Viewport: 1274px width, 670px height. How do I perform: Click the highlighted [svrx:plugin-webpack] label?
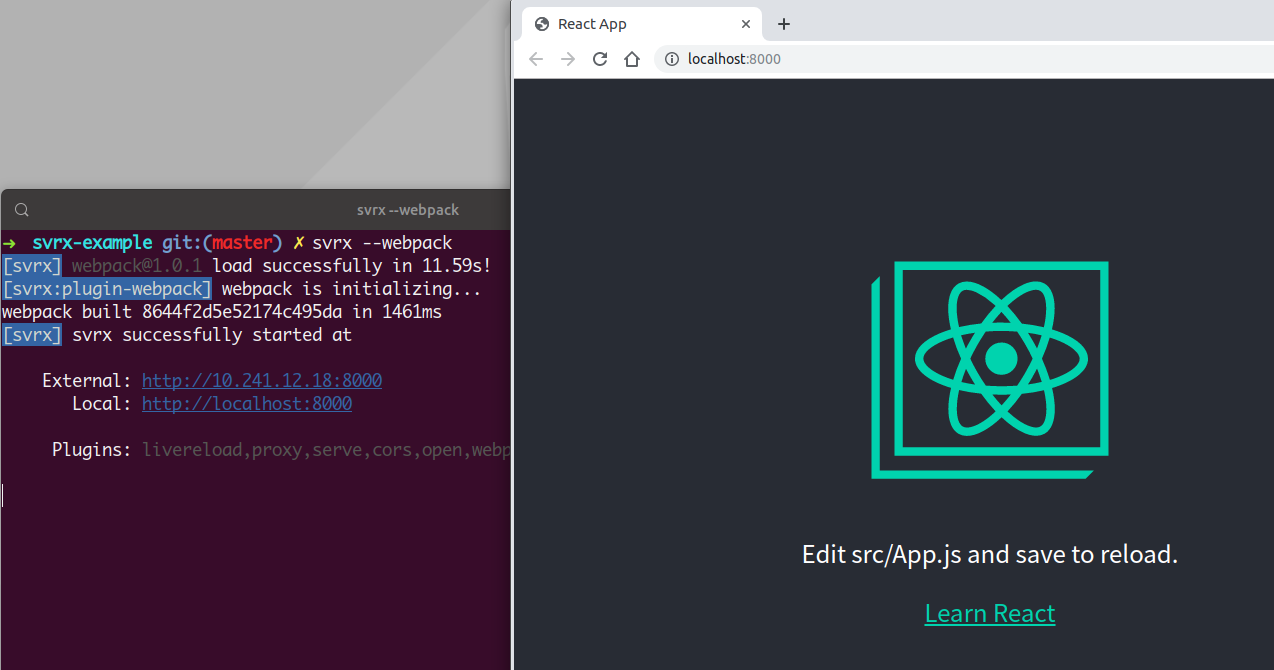point(107,289)
